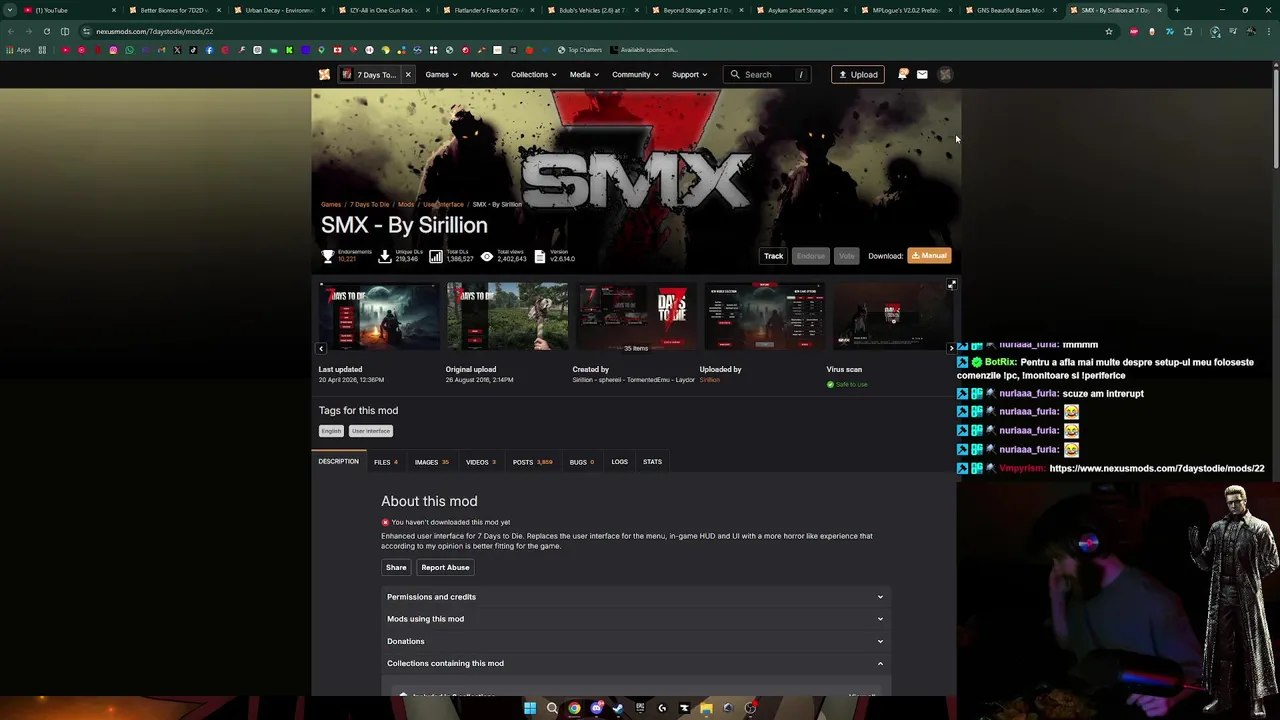Switch to the Bugs tab
The height and width of the screenshot is (720, 1280).
pos(582,462)
